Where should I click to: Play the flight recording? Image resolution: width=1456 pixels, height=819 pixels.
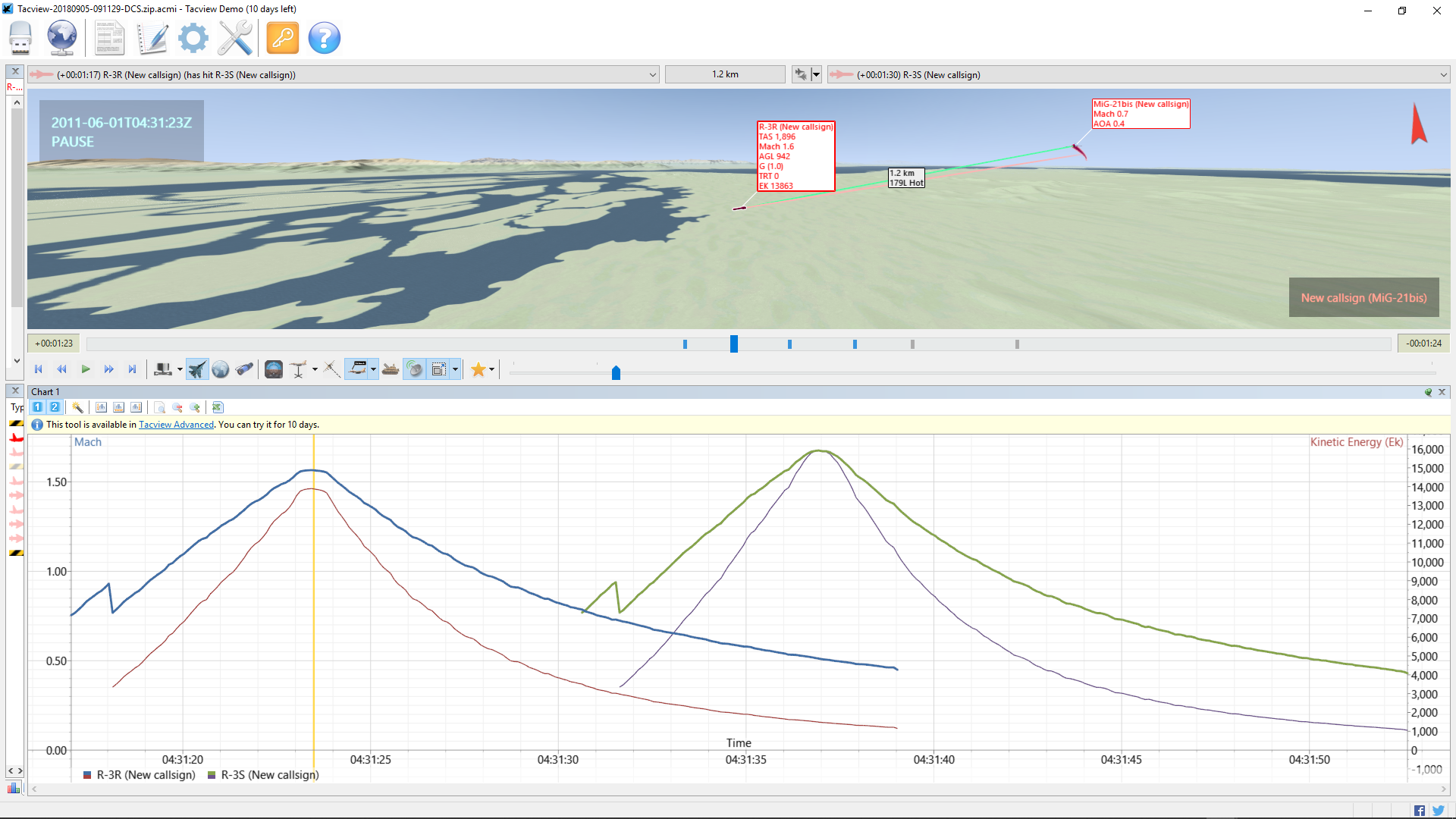click(x=86, y=369)
